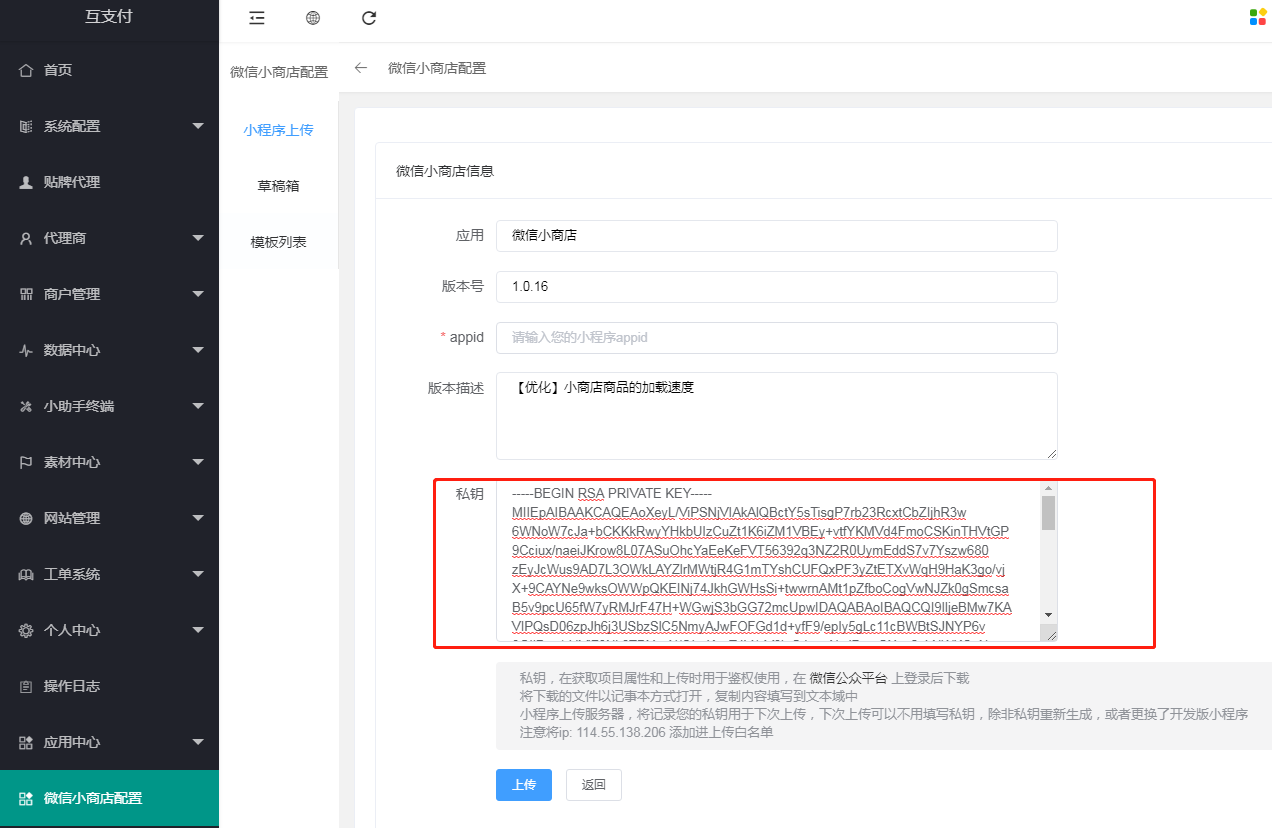The width and height of the screenshot is (1272, 828).
Task: Open the 首页 home icon
Action: coord(26,70)
